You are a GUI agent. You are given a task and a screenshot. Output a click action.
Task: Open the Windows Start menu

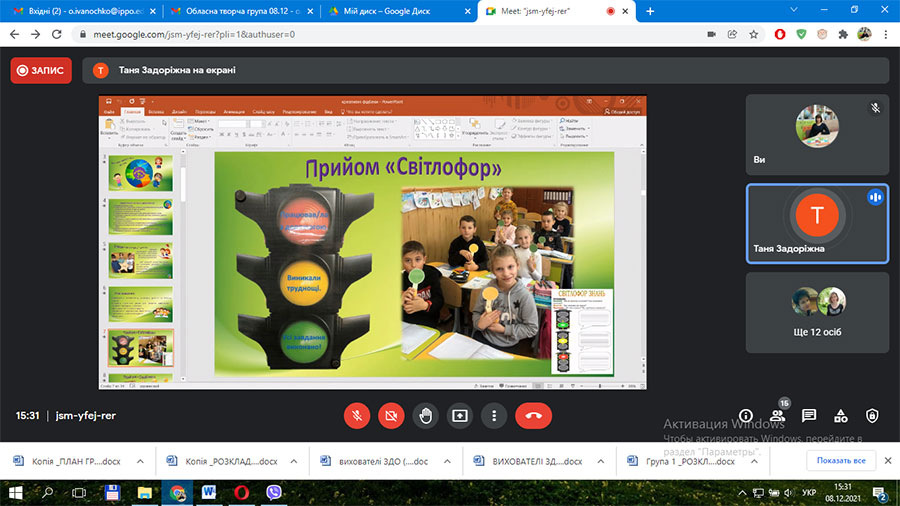[x=15, y=492]
